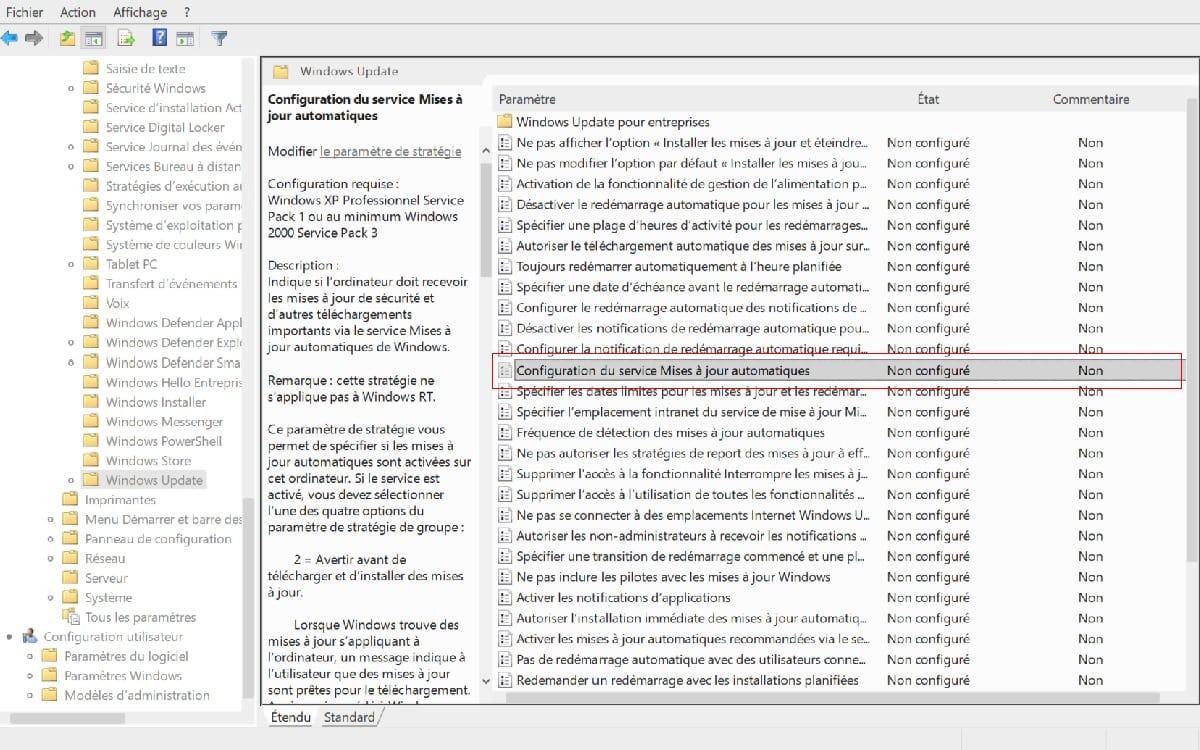Image resolution: width=1200 pixels, height=750 pixels.
Task: Expand the Réseau folder node
Action: (50, 559)
